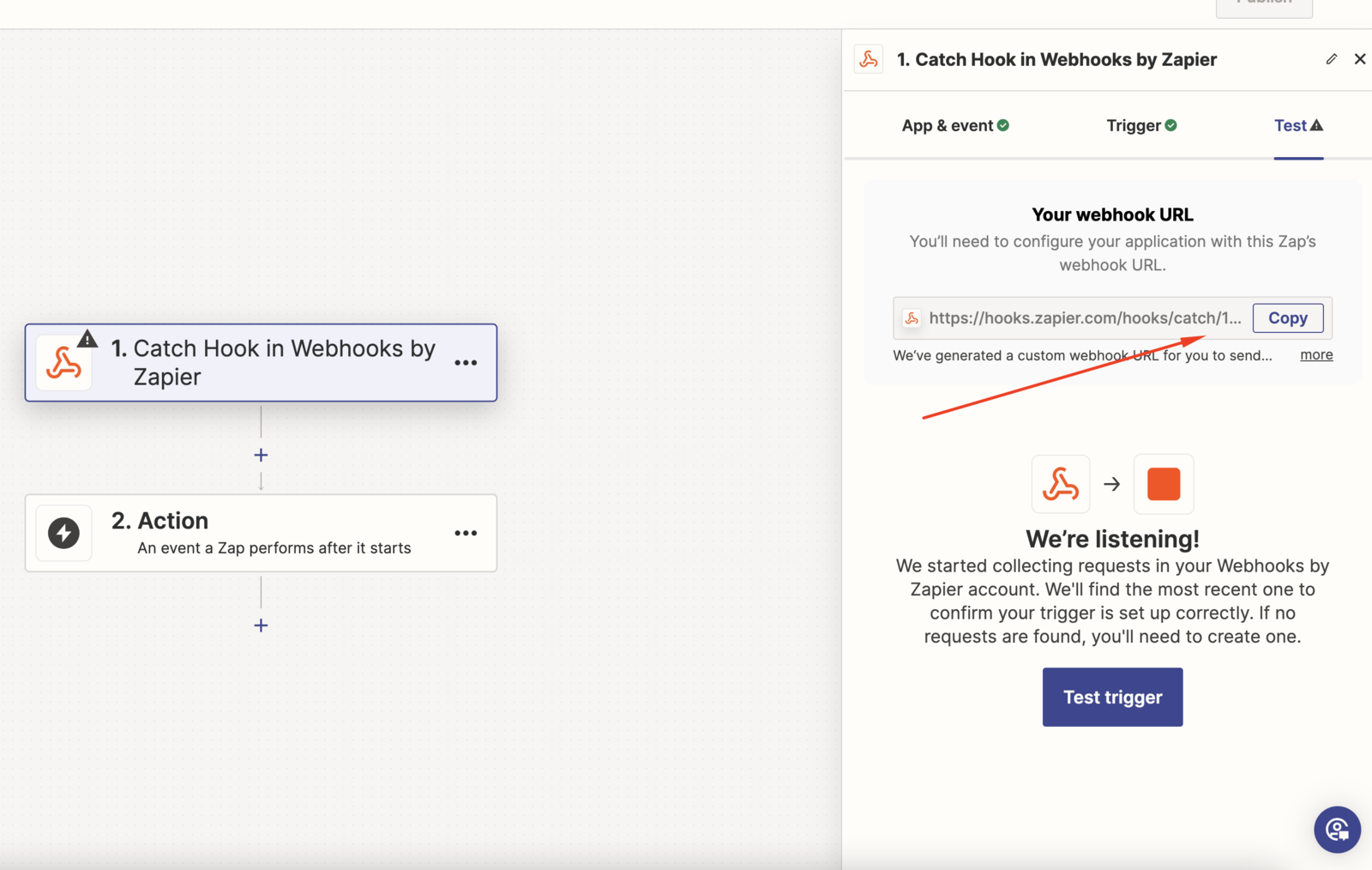Viewport: 1372px width, 870px height.
Task: Copy the webhook URL
Action: click(1288, 317)
